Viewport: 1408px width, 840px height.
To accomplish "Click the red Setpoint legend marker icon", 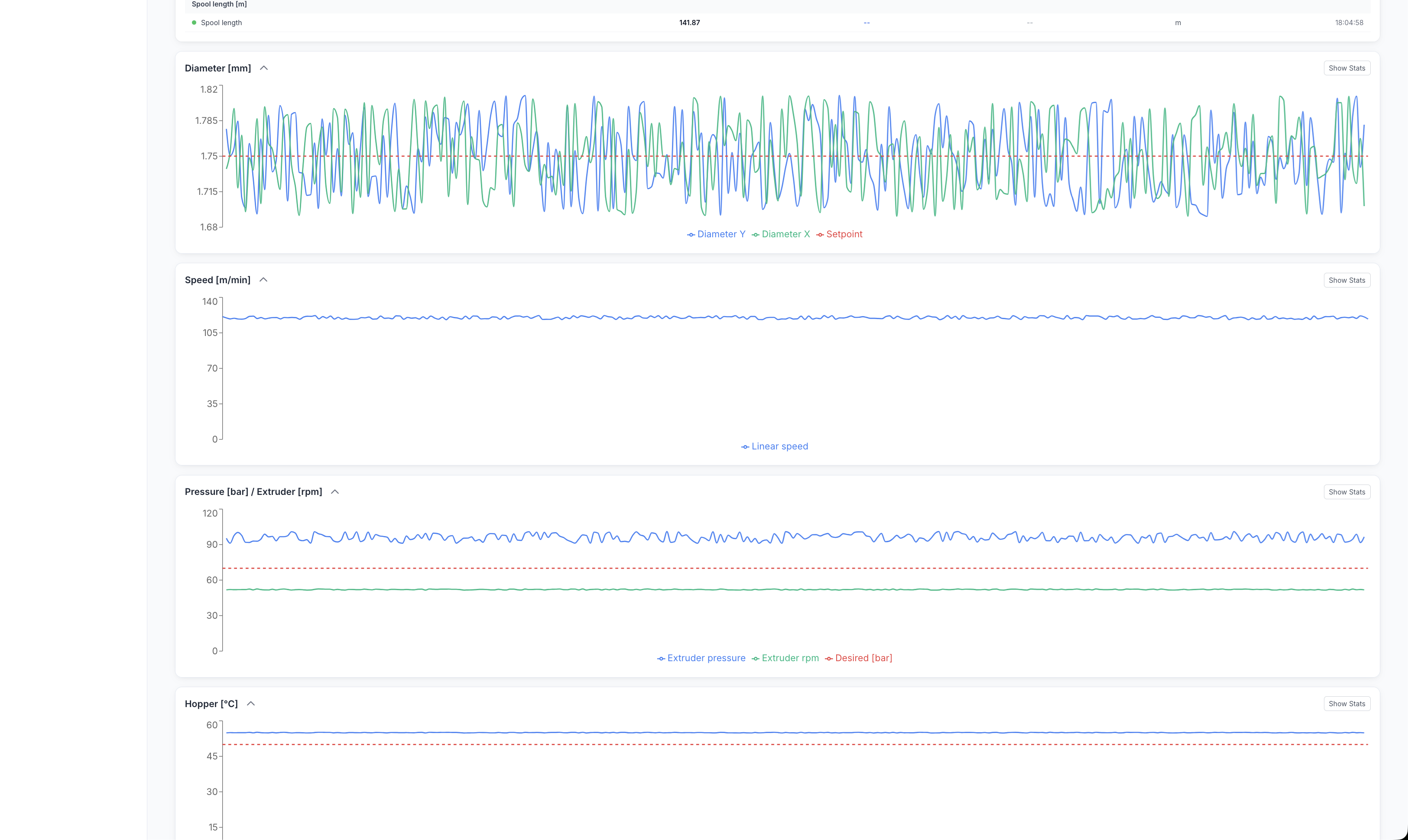I will click(x=820, y=234).
